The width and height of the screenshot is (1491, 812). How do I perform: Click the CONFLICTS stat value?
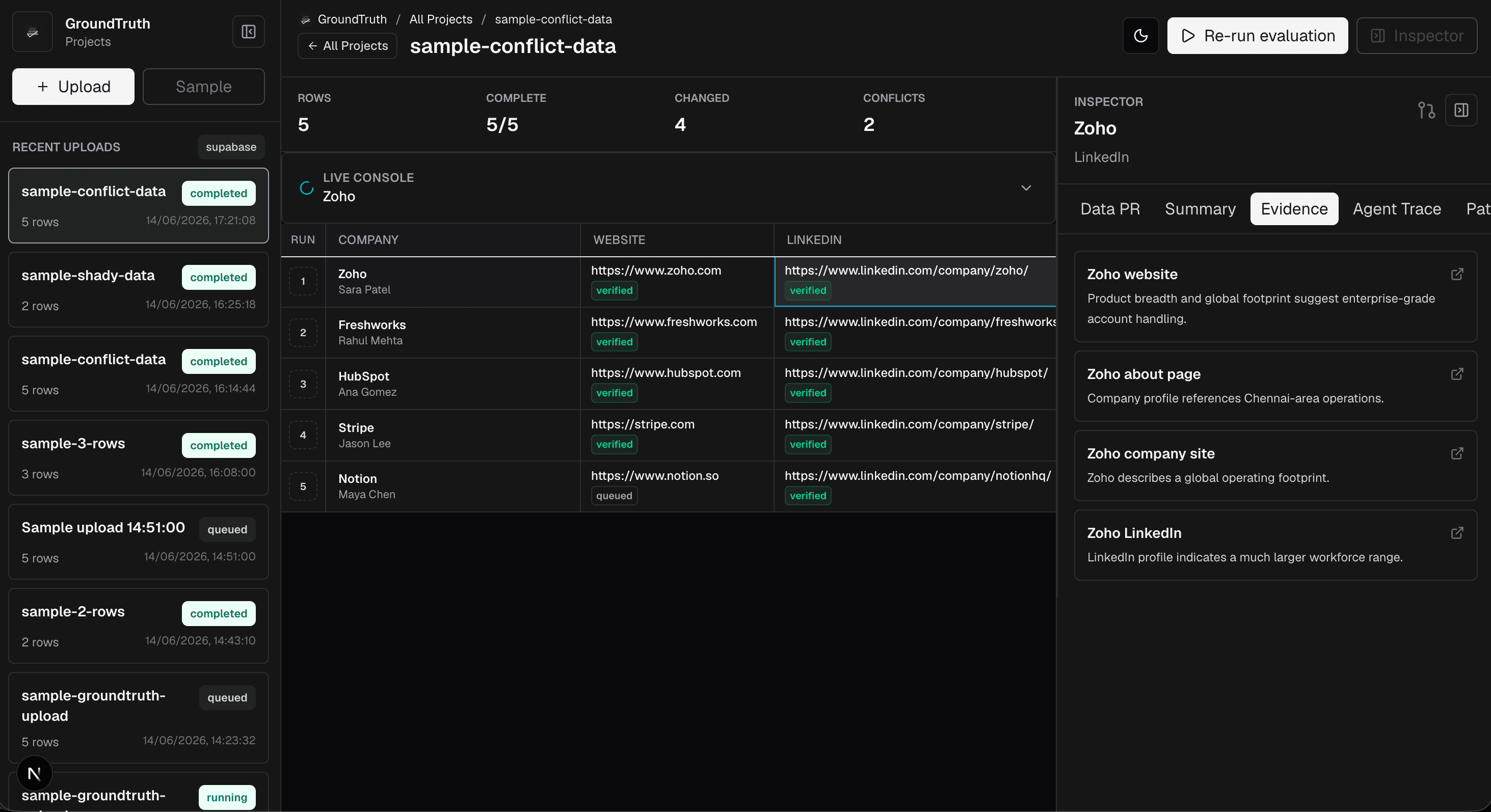click(x=868, y=124)
